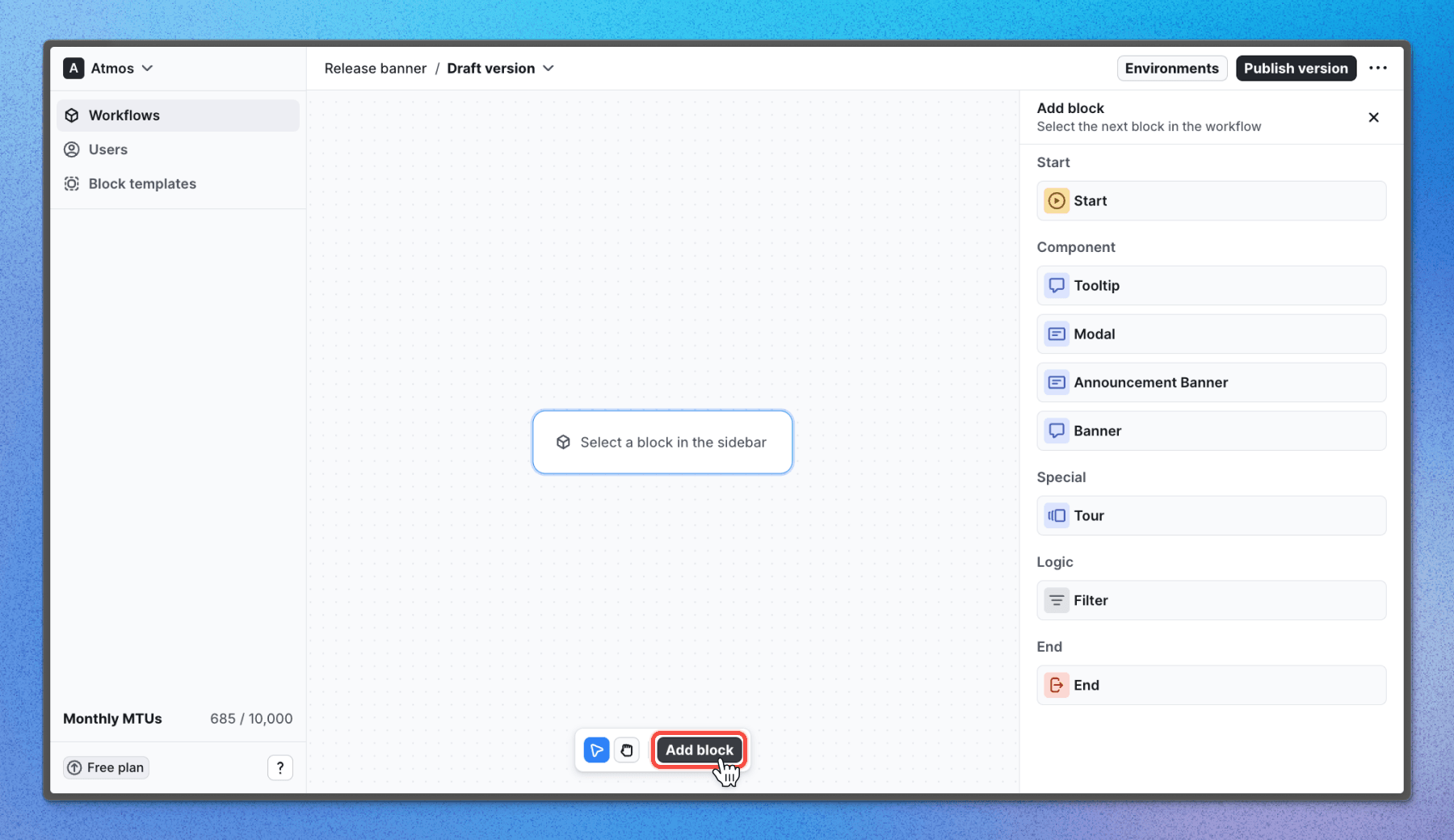1454x840 pixels.
Task: Add a Filter logic block
Action: point(1211,600)
